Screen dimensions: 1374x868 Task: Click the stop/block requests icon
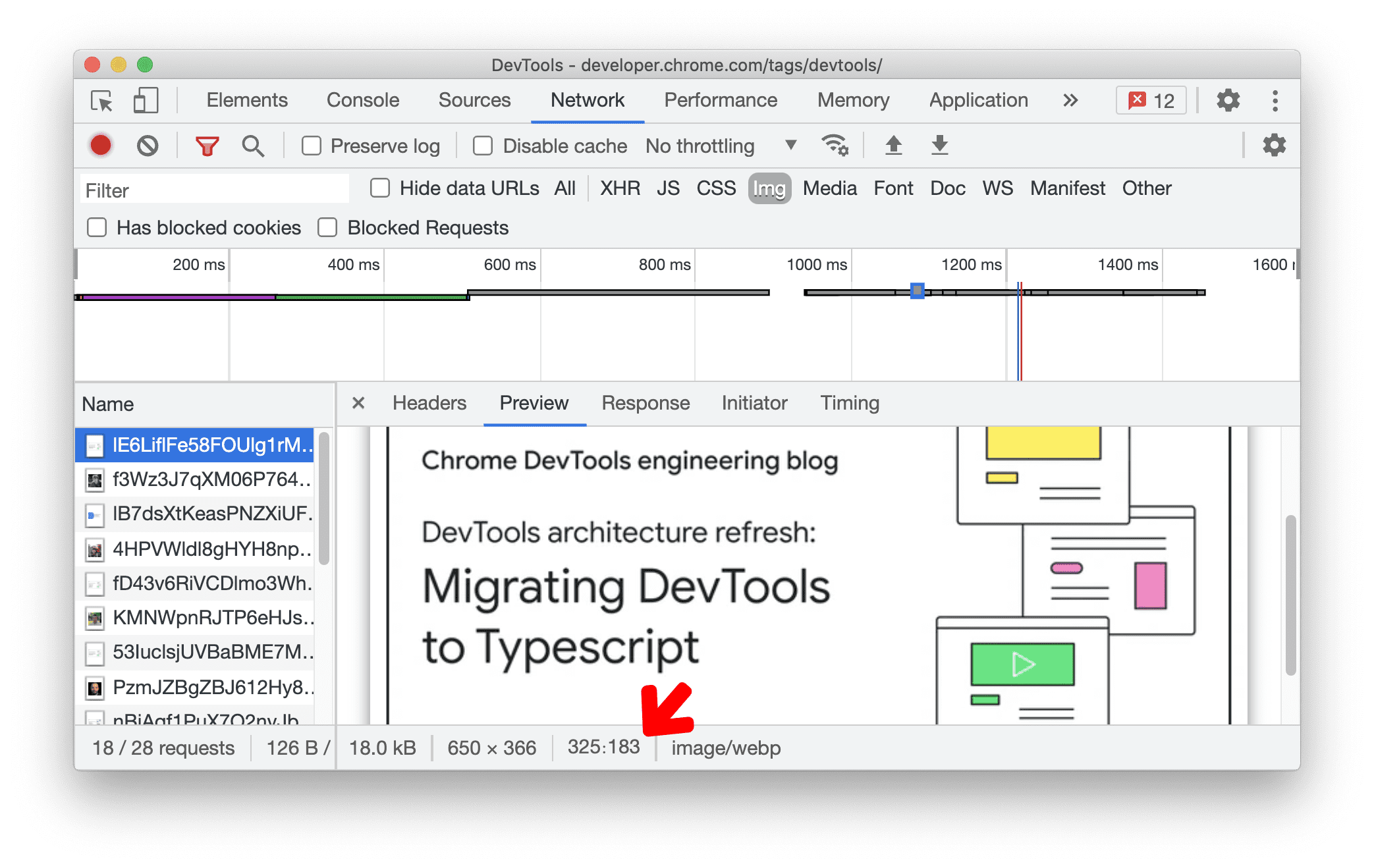[147, 145]
